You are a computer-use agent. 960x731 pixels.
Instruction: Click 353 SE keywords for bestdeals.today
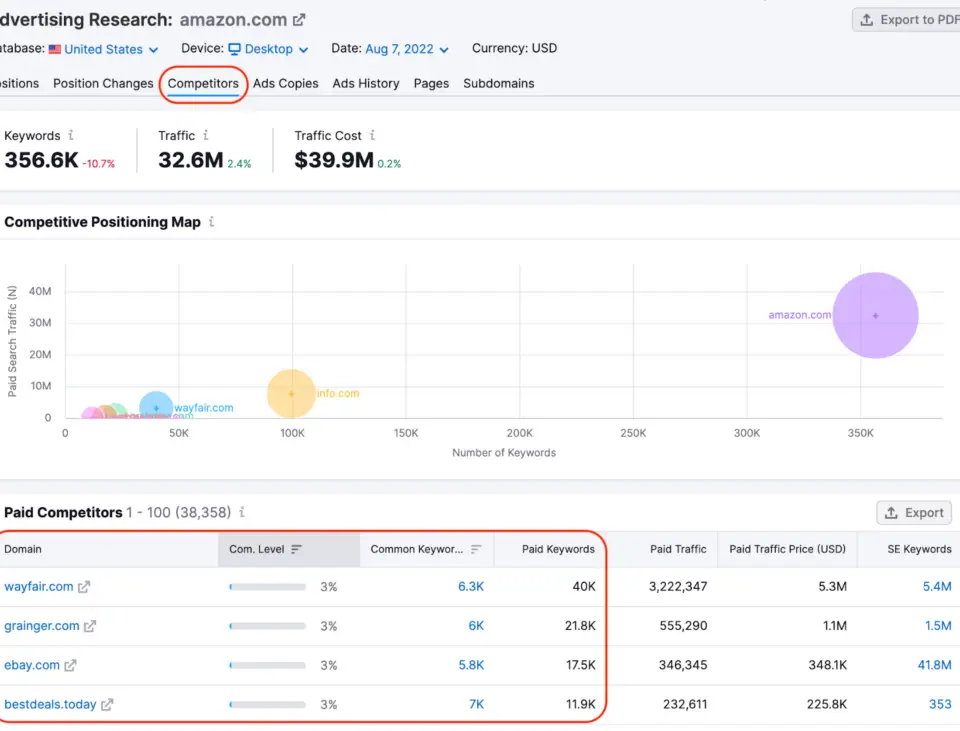tap(940, 704)
